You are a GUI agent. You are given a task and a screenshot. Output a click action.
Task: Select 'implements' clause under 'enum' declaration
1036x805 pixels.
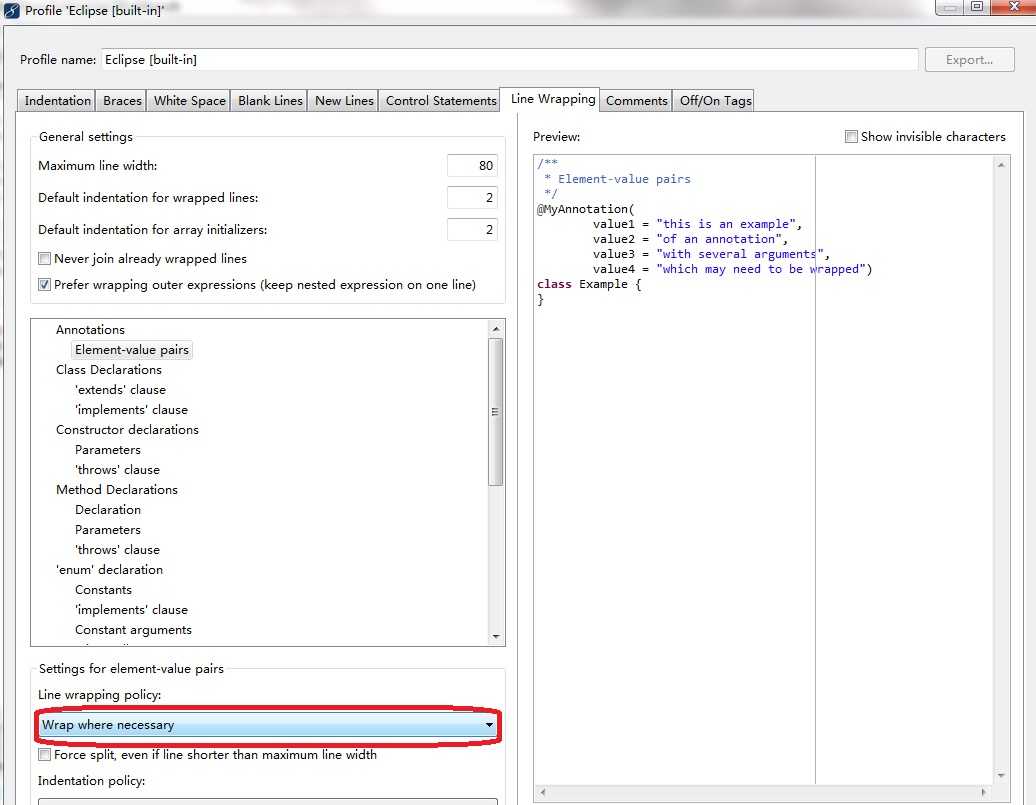point(131,609)
